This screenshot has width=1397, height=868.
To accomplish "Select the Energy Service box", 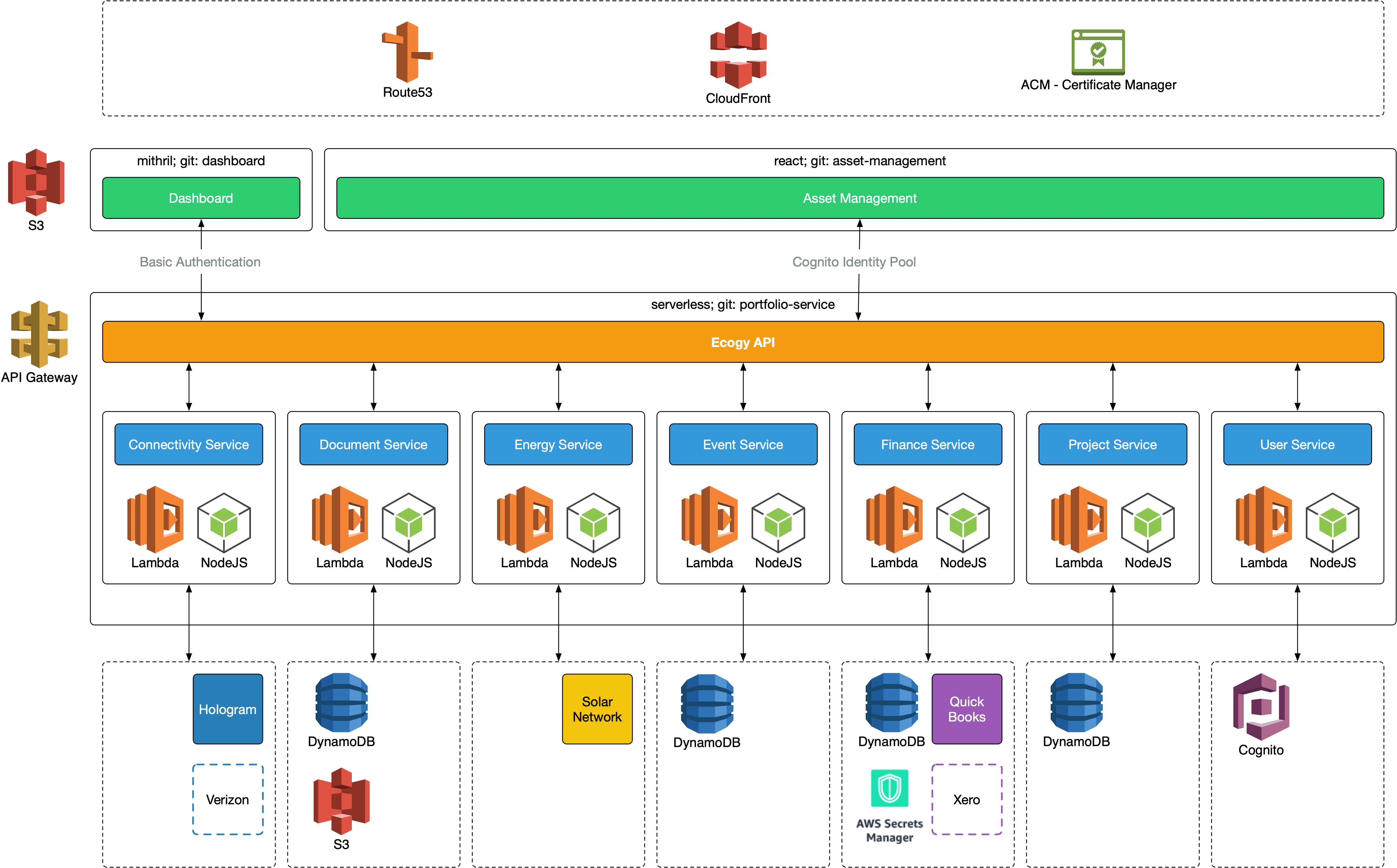I will point(558,444).
